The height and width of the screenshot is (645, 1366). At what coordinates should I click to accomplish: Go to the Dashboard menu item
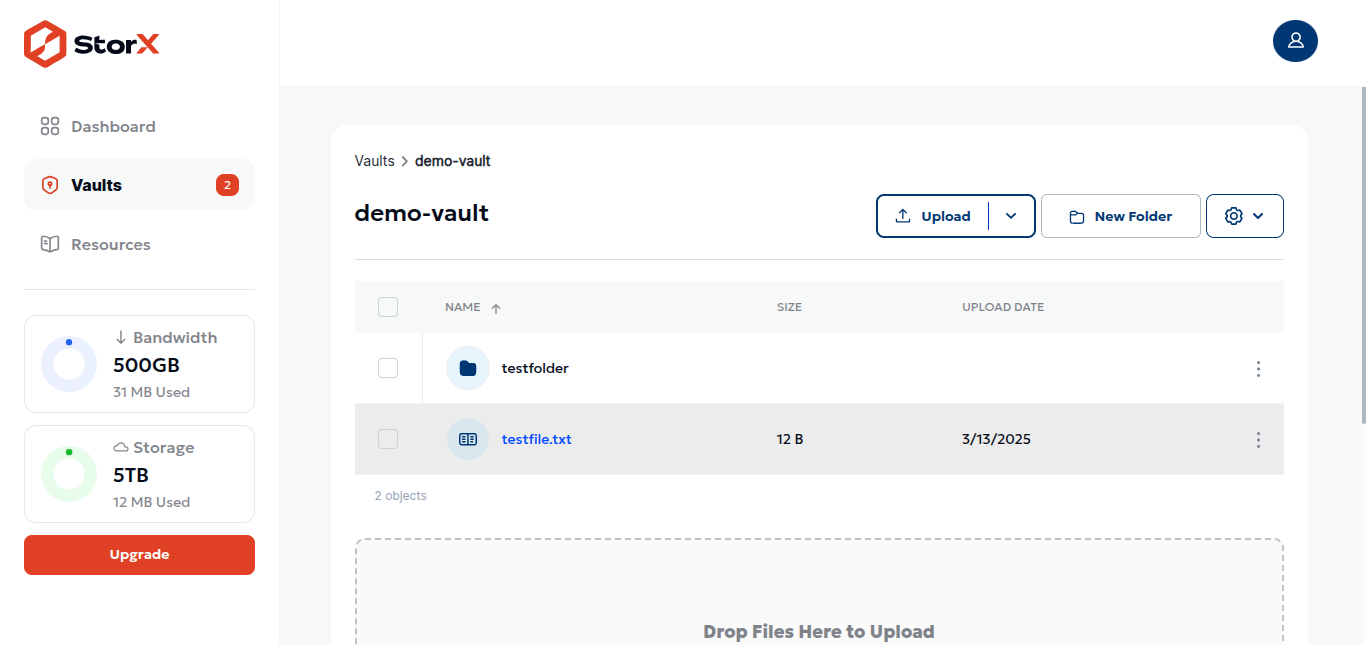[139, 127]
